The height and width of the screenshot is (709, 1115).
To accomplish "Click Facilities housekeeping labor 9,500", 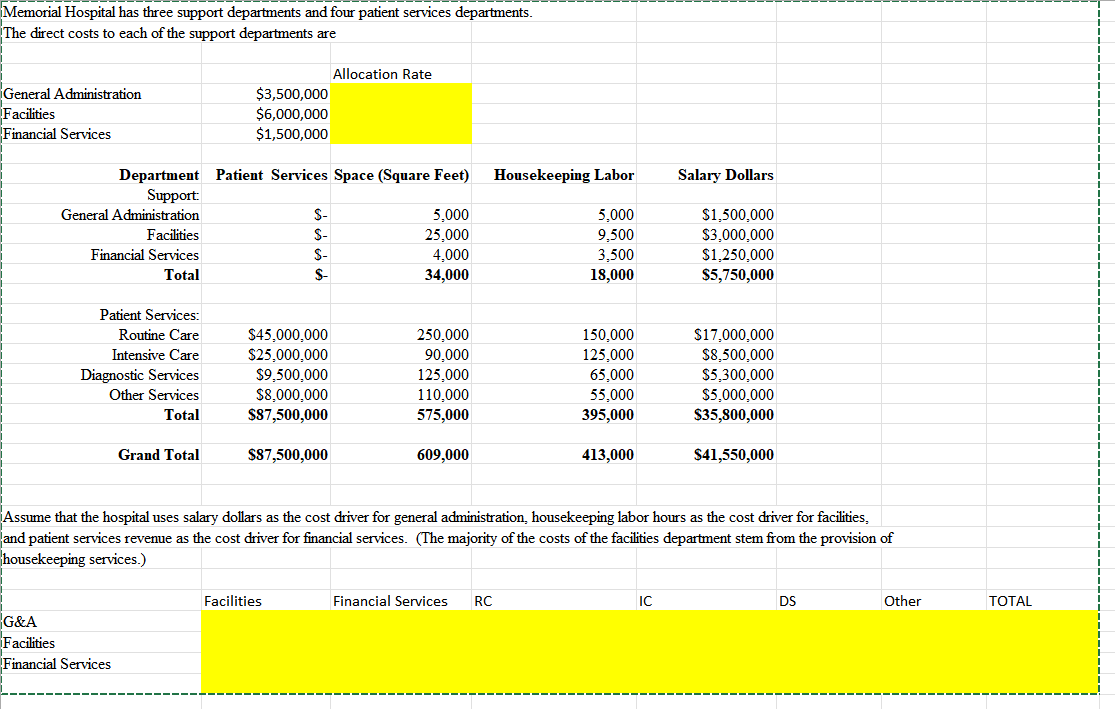I will 616,235.
